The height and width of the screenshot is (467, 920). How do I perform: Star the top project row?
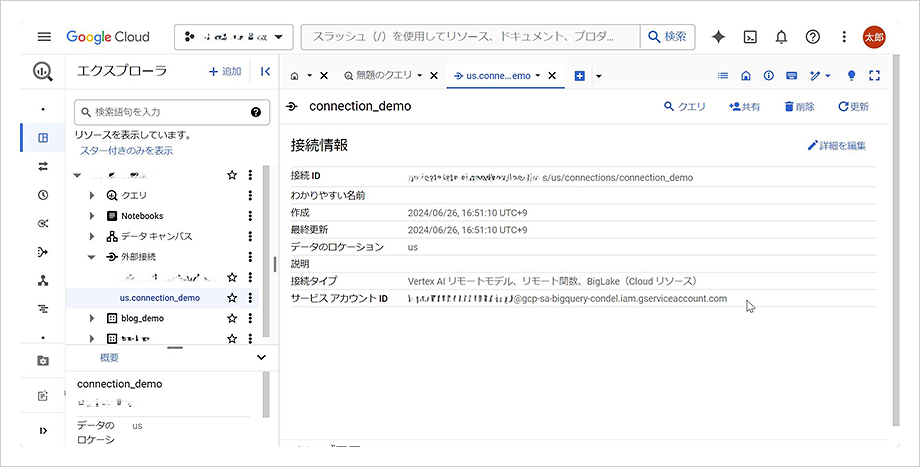[232, 175]
